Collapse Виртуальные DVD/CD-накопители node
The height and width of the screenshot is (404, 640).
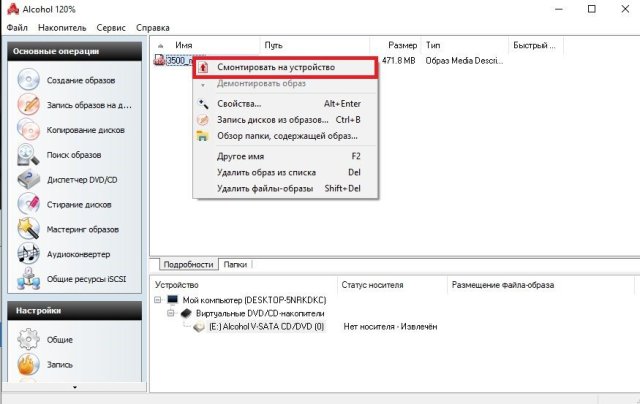[170, 313]
